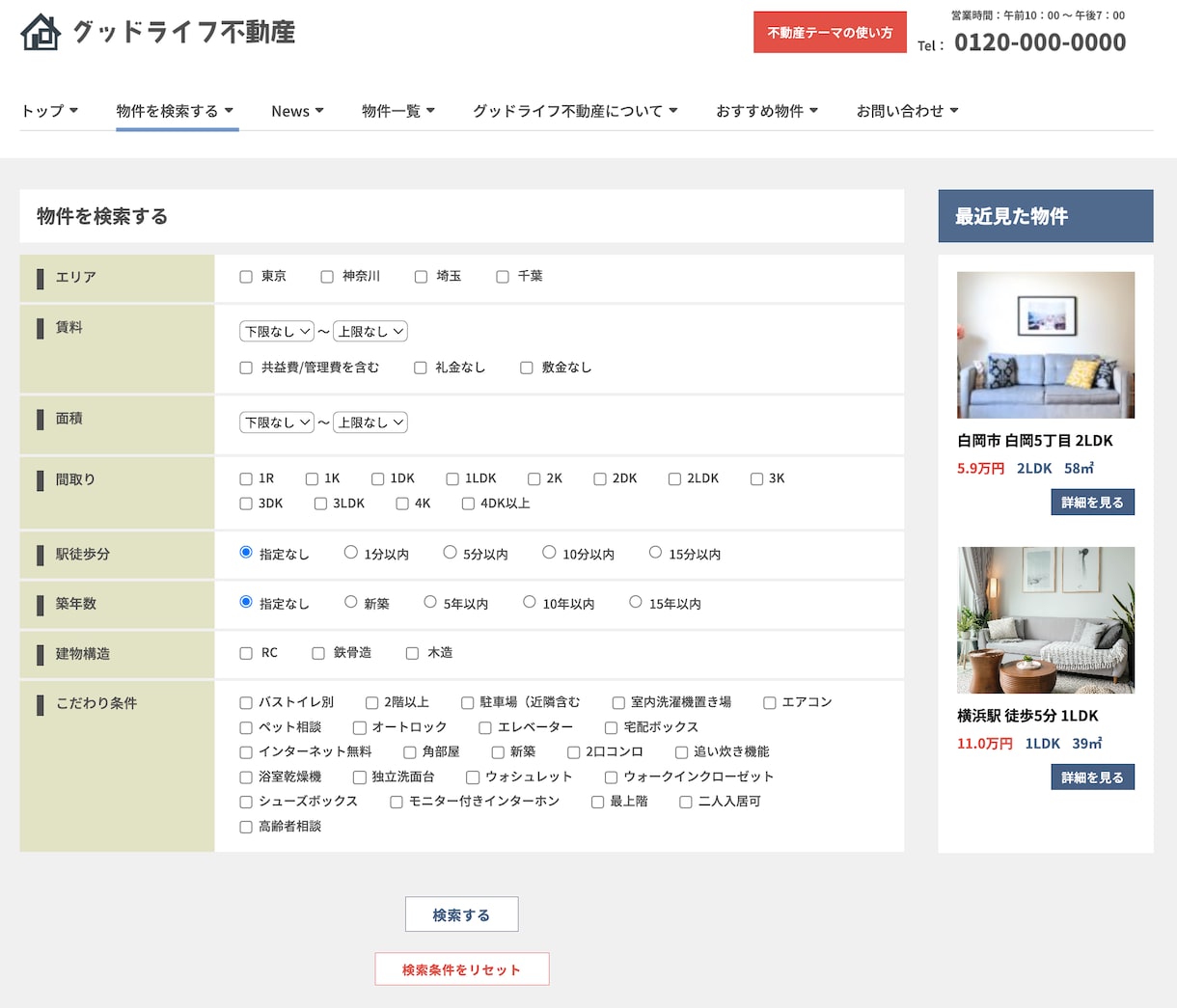Screen dimensions: 1177x1008
Task: Check the 1LDK layout checkbox
Action: pyautogui.click(x=452, y=478)
